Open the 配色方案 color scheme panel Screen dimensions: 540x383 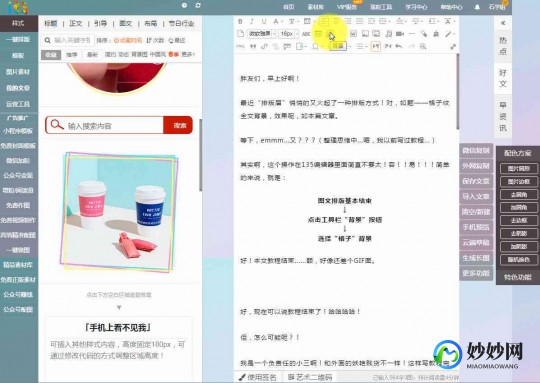pyautogui.click(x=518, y=153)
